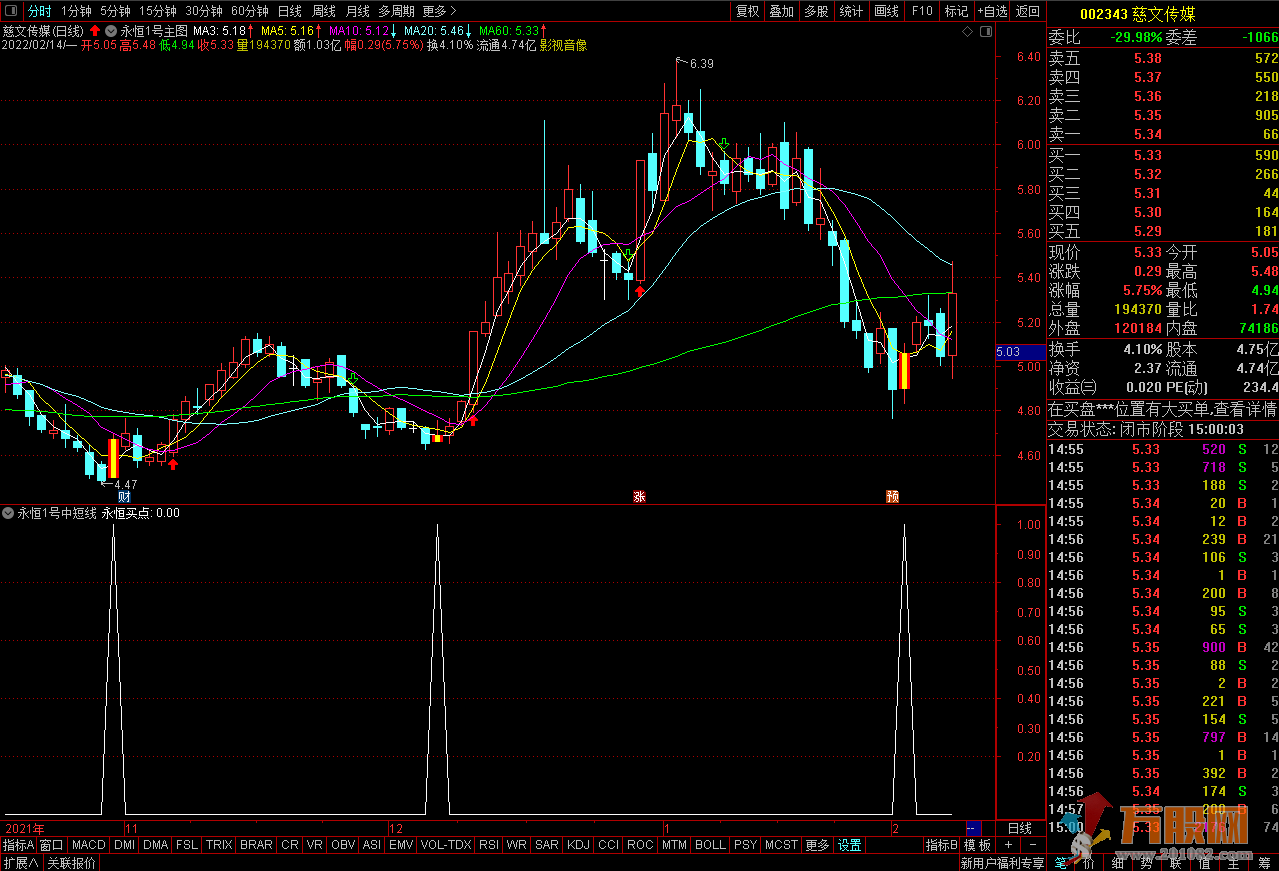Click the 预 marker on the chart
This screenshot has width=1279, height=871.
892,496
